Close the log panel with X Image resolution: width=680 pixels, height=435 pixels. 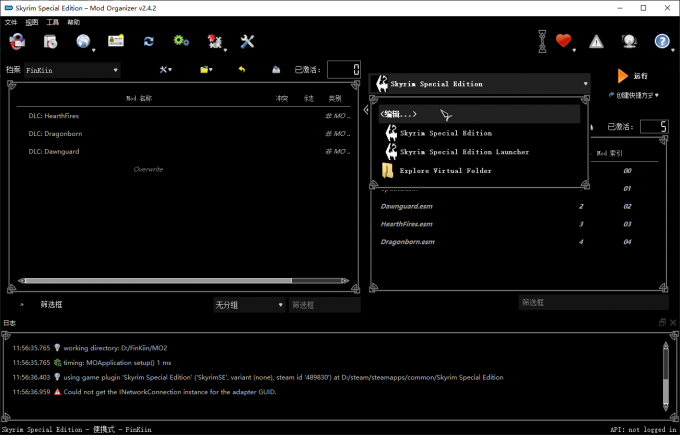[673, 322]
